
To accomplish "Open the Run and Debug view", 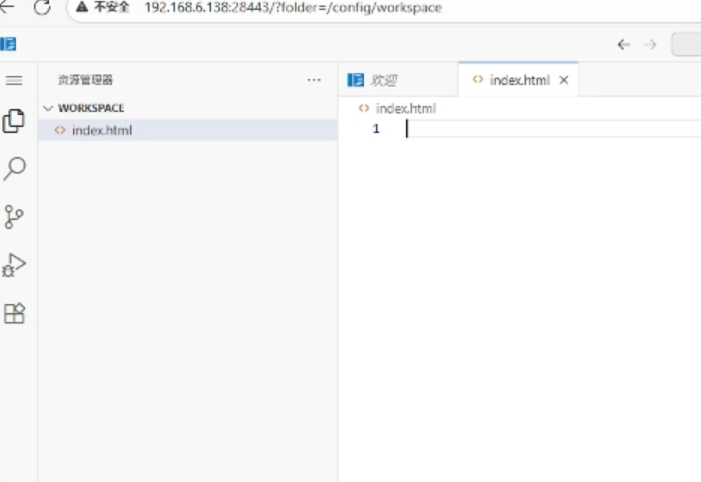I will click(x=14, y=265).
